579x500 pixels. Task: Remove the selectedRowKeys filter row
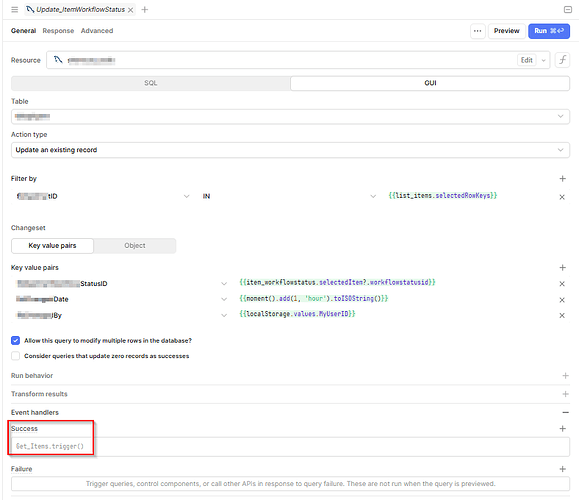pyautogui.click(x=562, y=197)
